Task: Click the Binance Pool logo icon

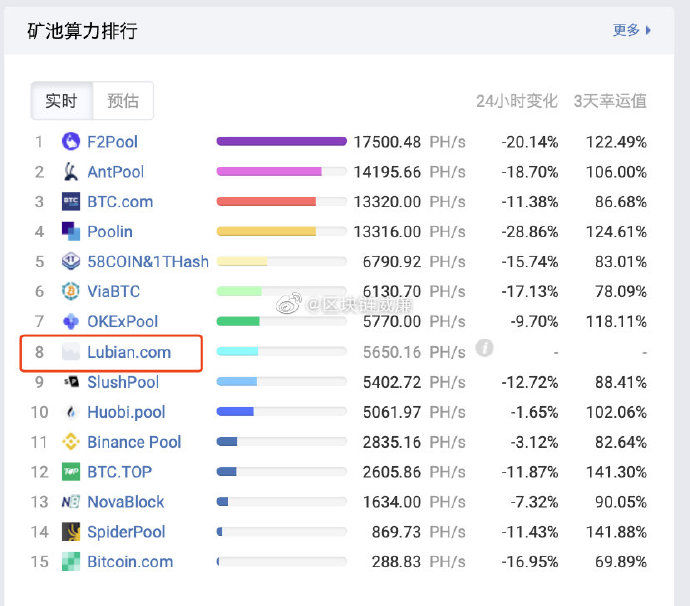Action: (71, 442)
